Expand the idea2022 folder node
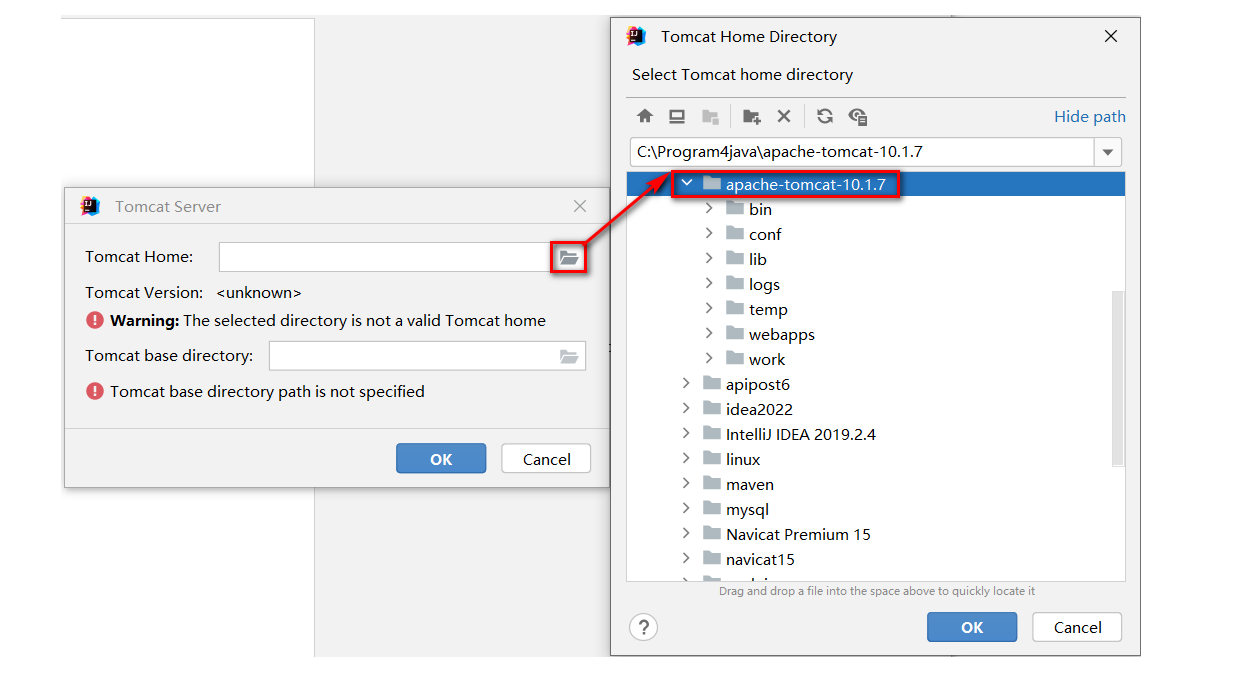This screenshot has height=686, width=1242. point(686,409)
